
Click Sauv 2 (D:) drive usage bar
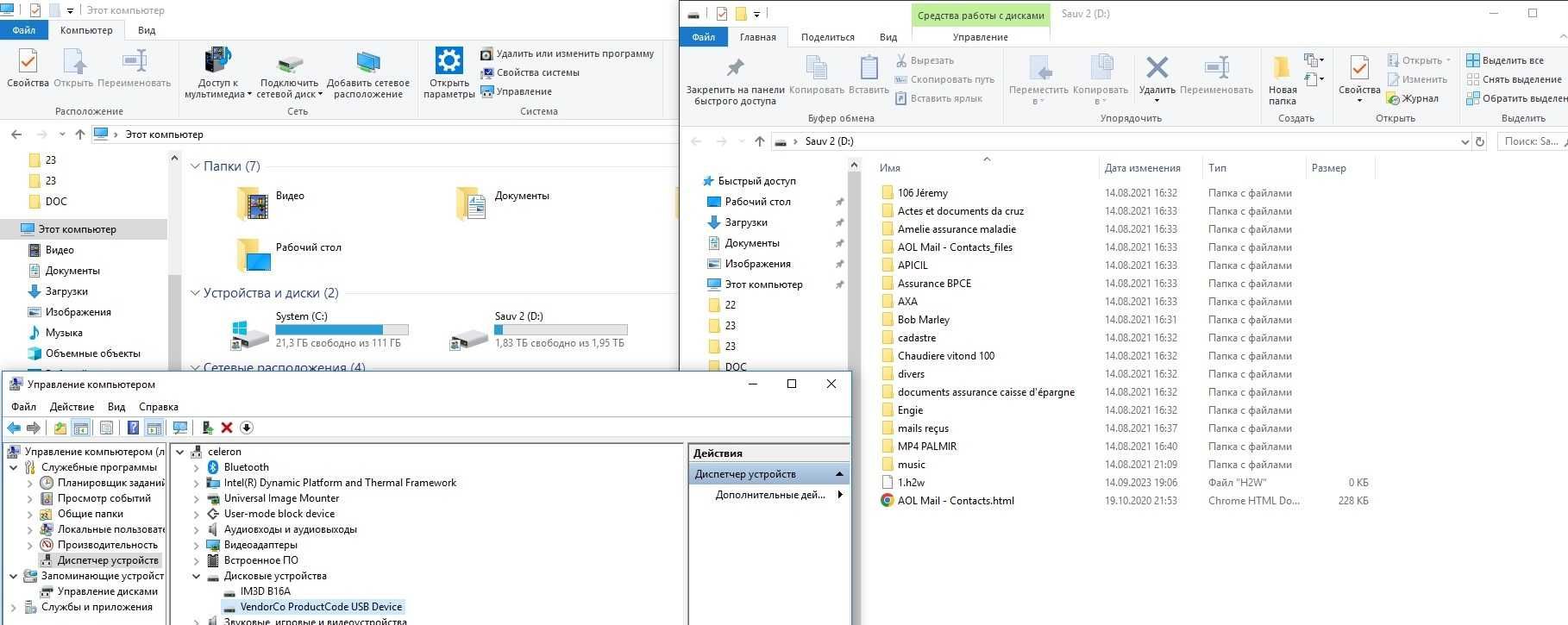click(561, 329)
